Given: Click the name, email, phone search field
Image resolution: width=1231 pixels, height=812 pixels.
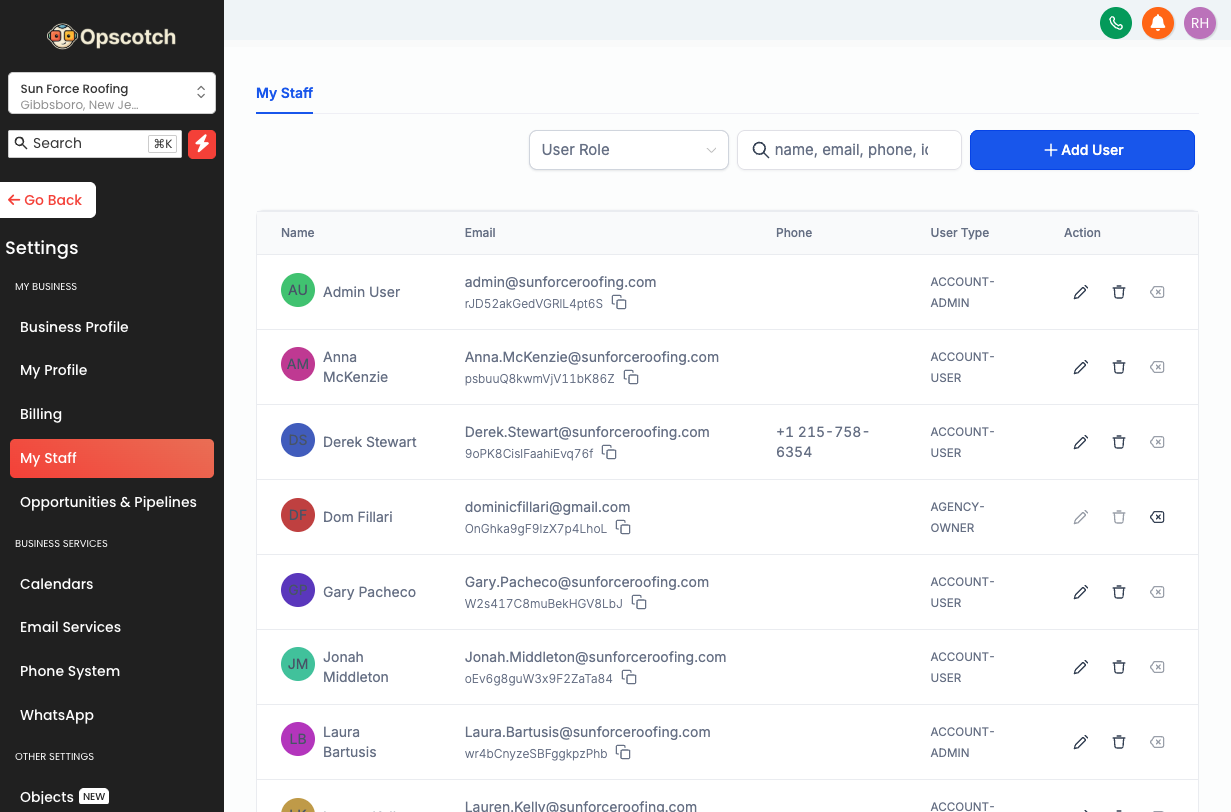Looking at the screenshot, I should 850,150.
